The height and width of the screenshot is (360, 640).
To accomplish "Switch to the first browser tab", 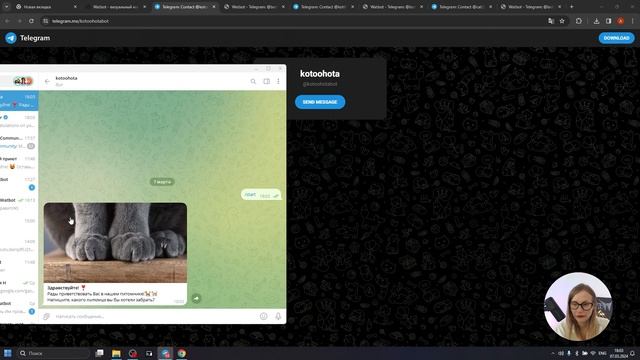I will click(46, 7).
